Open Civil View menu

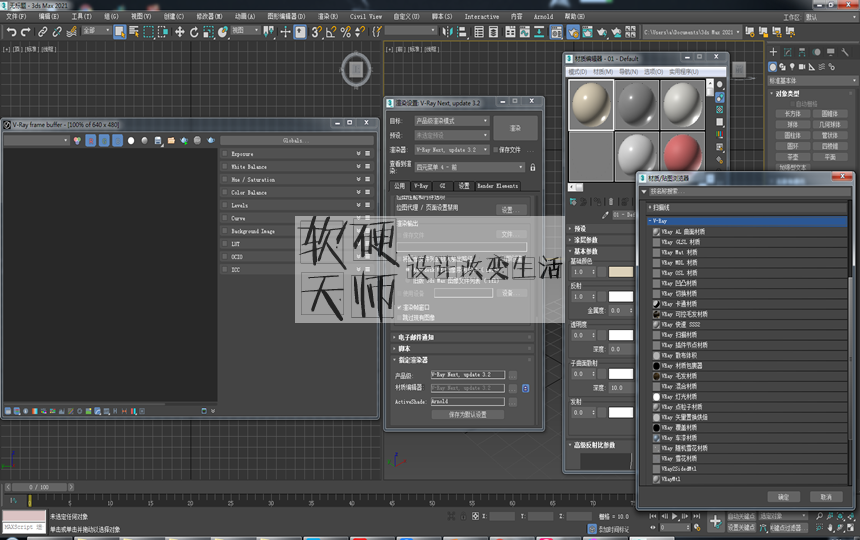coord(366,16)
